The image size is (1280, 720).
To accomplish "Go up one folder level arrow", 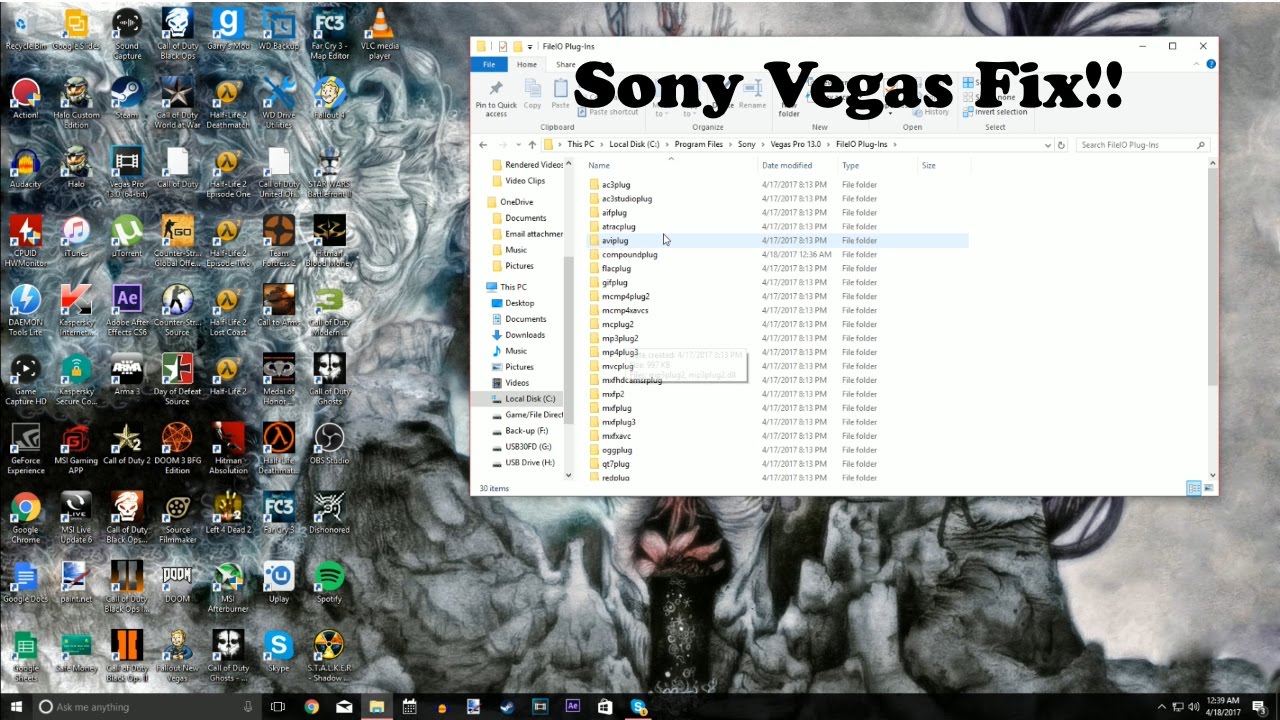I will 532,145.
